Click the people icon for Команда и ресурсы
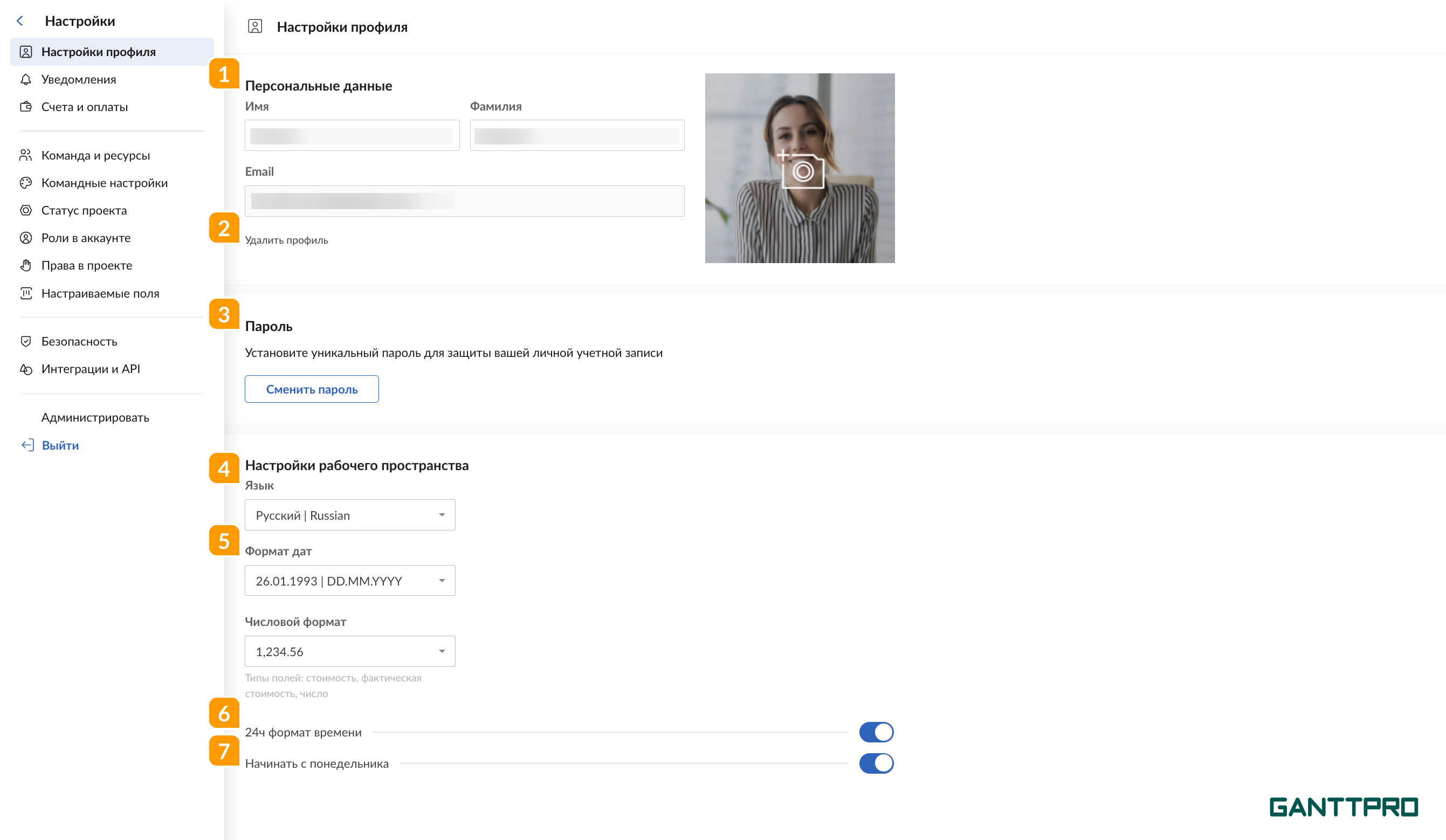 click(26, 155)
